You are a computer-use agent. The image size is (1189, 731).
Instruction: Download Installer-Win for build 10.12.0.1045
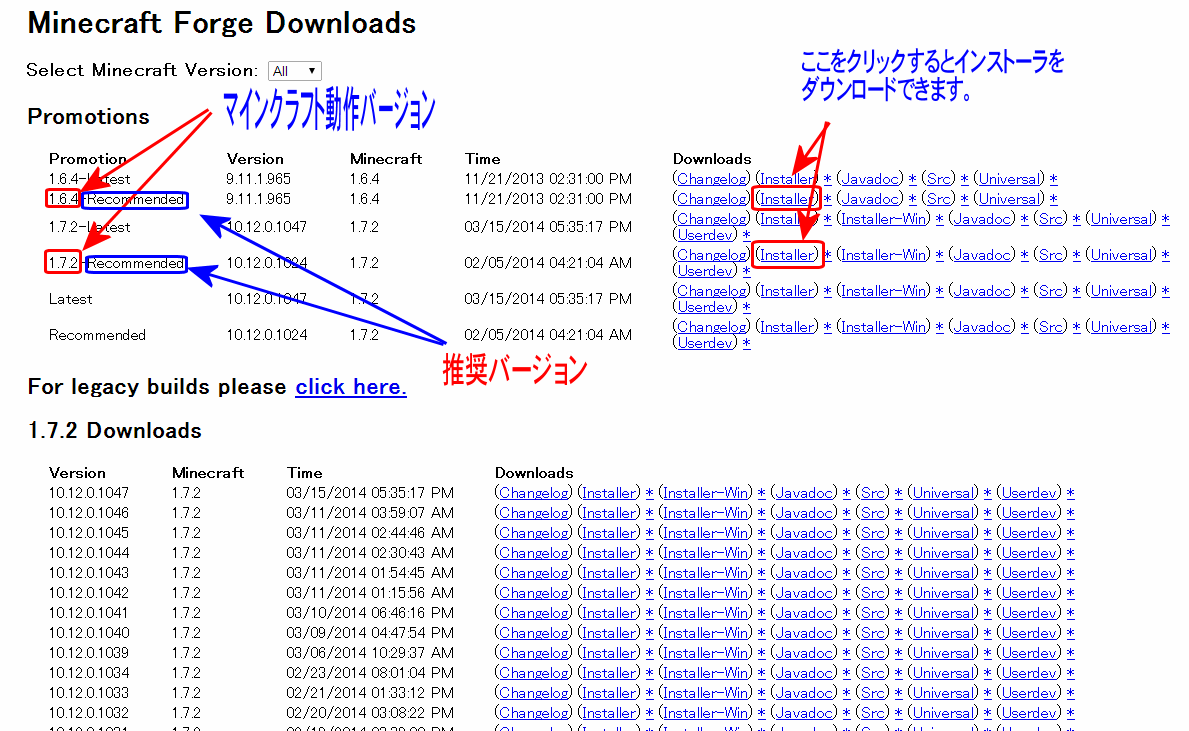coord(705,533)
